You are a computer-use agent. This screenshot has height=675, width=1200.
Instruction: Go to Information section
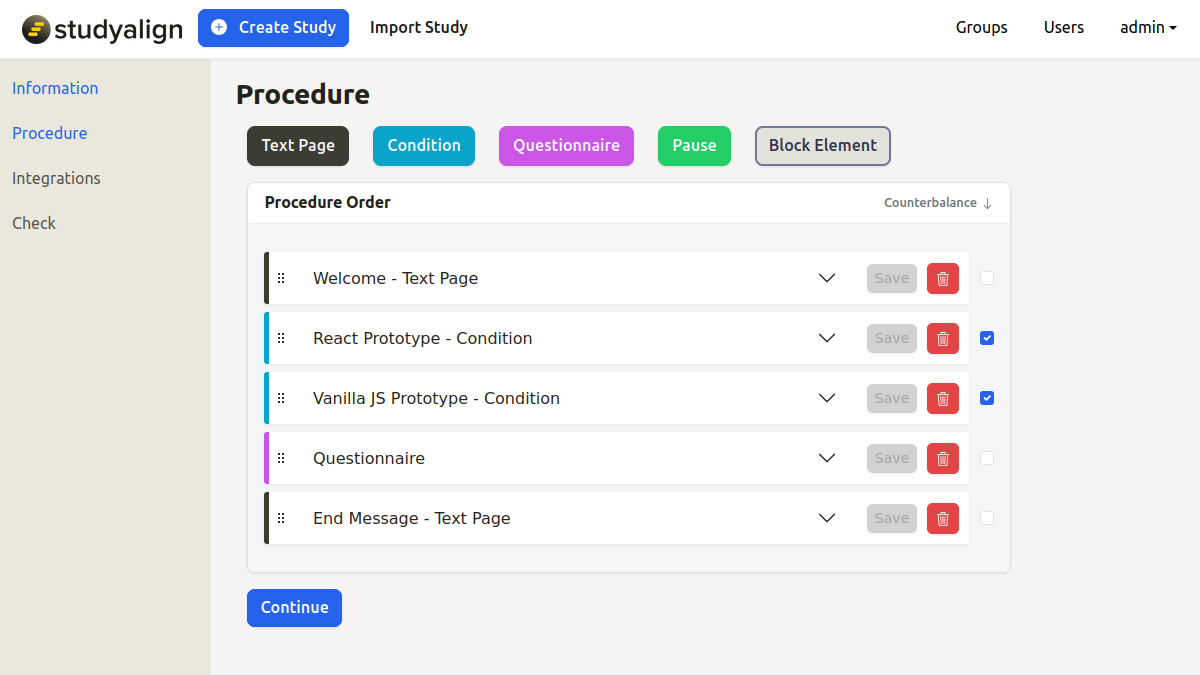(55, 88)
